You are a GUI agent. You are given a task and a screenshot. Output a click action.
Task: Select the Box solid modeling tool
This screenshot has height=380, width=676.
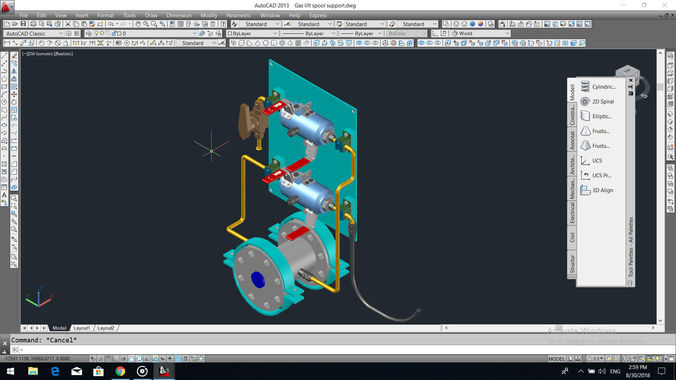(x=241, y=43)
